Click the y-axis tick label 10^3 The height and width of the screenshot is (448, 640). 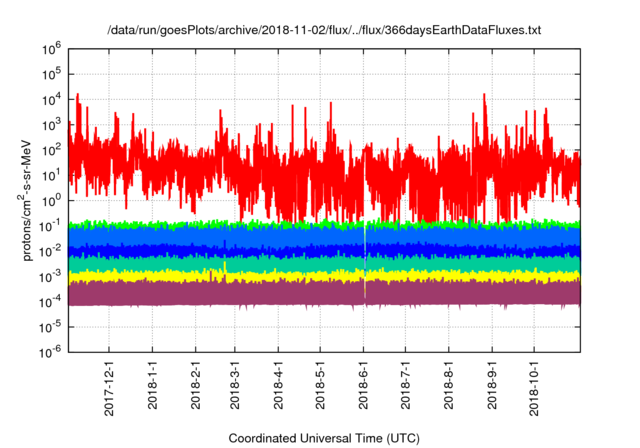tap(51, 125)
